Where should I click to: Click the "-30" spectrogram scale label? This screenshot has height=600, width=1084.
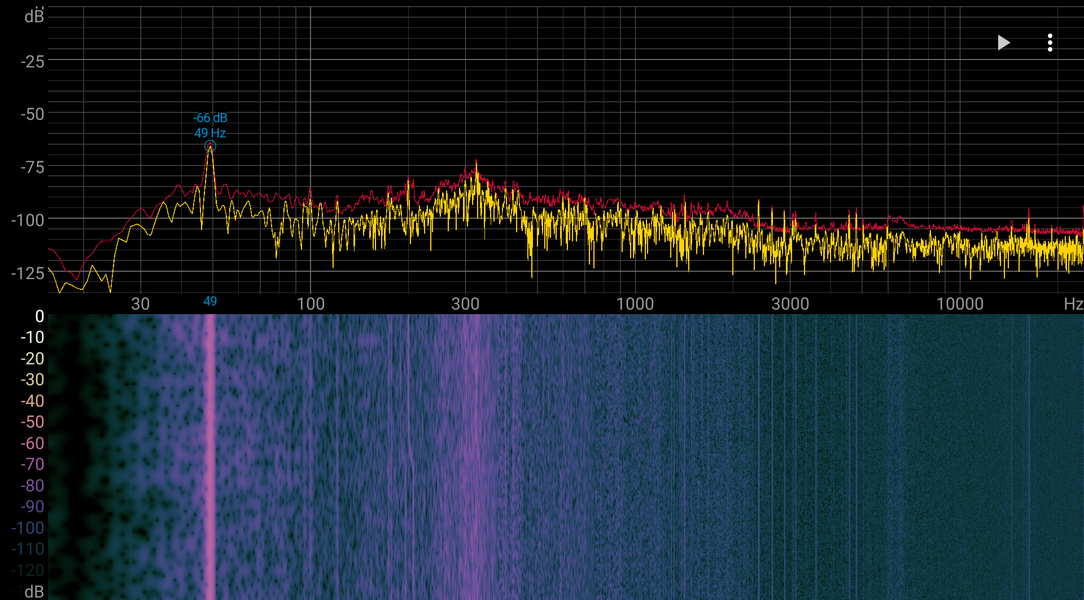[32, 379]
